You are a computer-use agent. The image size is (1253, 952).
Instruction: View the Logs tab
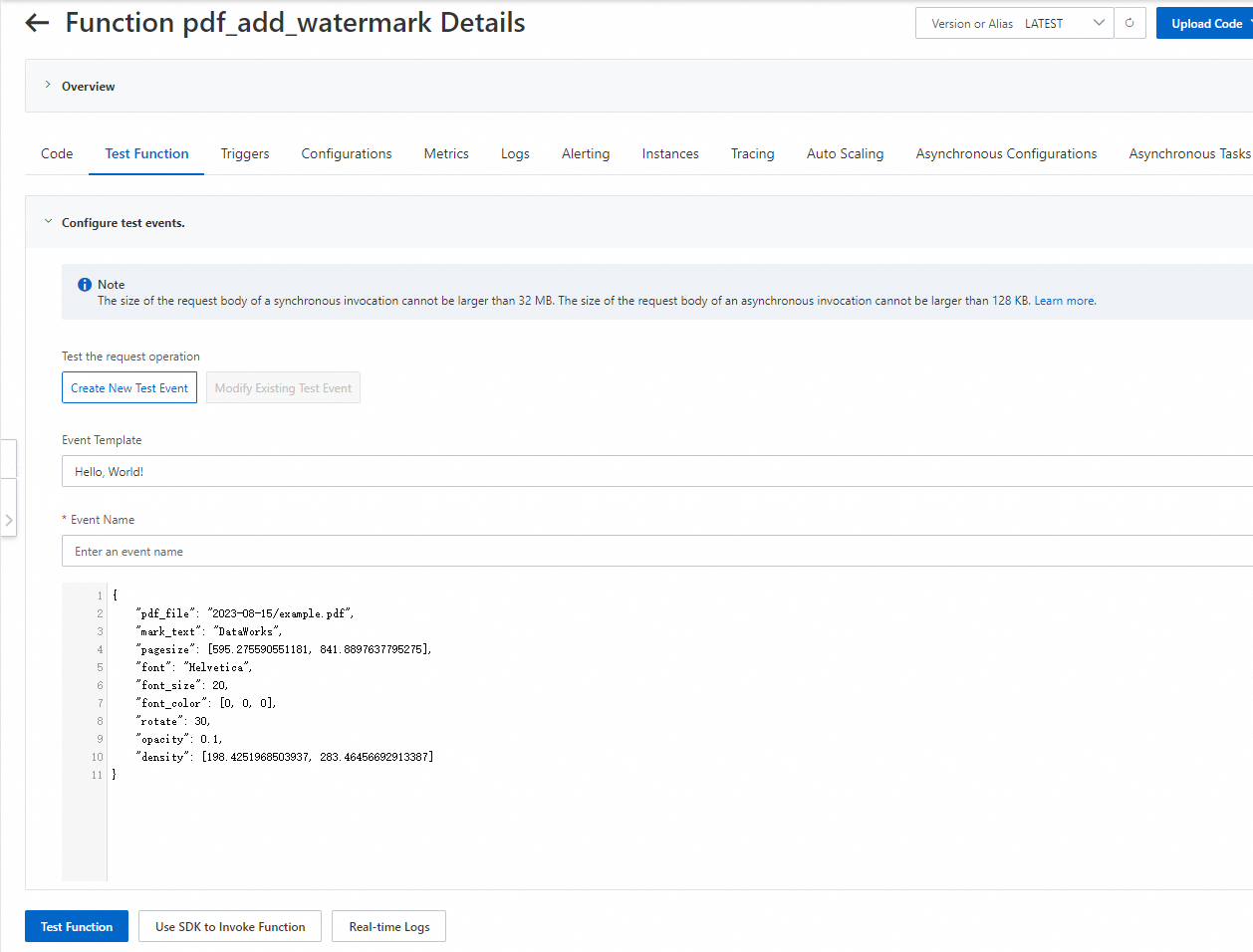[x=515, y=153]
